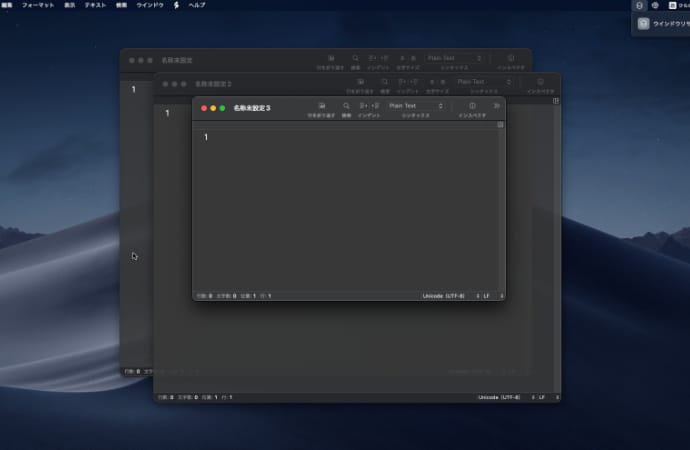Click the search magnifier in 名称未設定 3 toolbar
Screen dimensions: 690x450
pyautogui.click(x=346, y=106)
